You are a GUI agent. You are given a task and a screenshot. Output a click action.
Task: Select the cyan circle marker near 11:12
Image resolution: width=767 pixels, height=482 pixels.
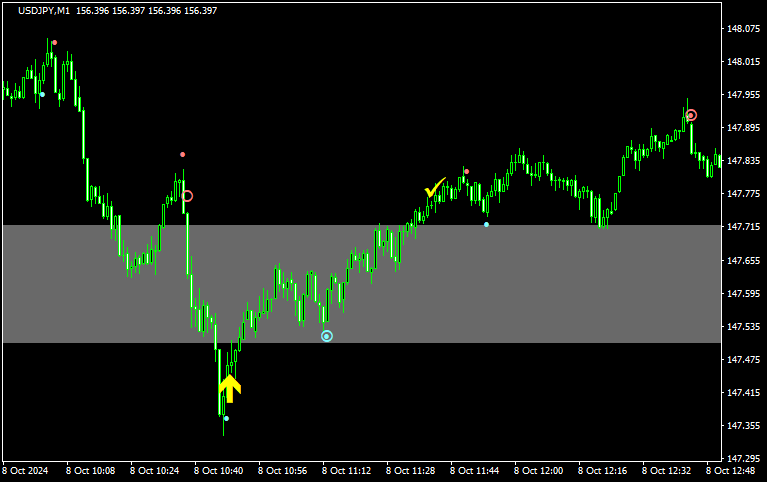[x=327, y=336]
